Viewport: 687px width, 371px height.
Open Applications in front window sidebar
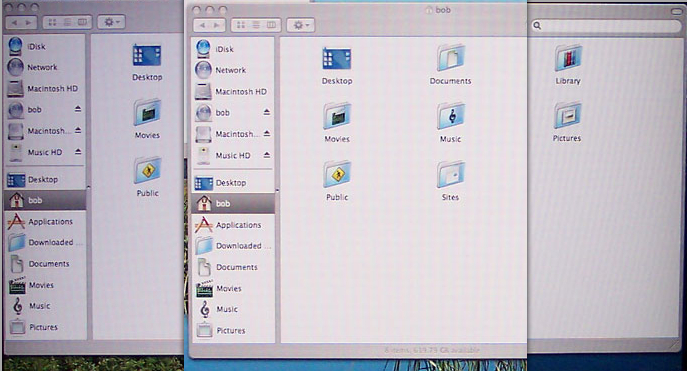click(233, 225)
